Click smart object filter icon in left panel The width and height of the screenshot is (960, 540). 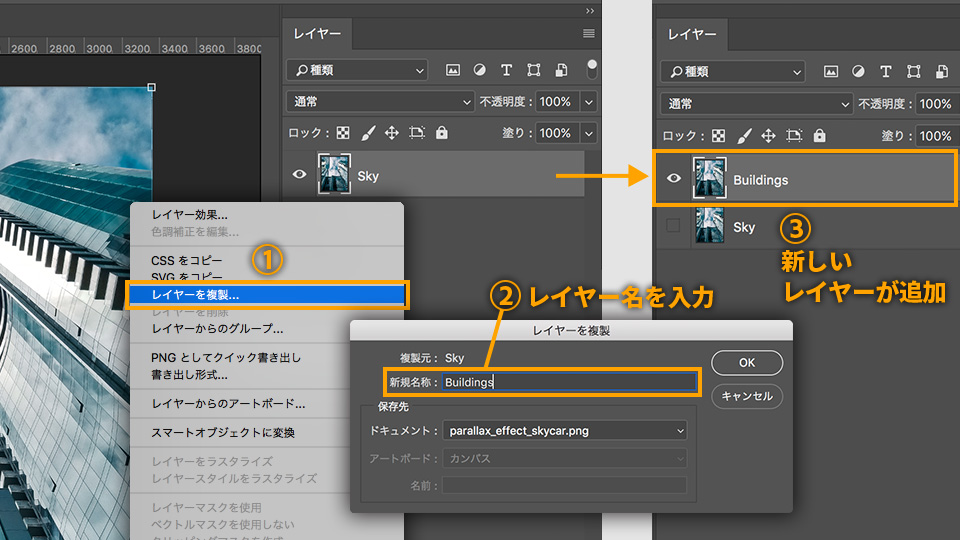click(x=561, y=70)
